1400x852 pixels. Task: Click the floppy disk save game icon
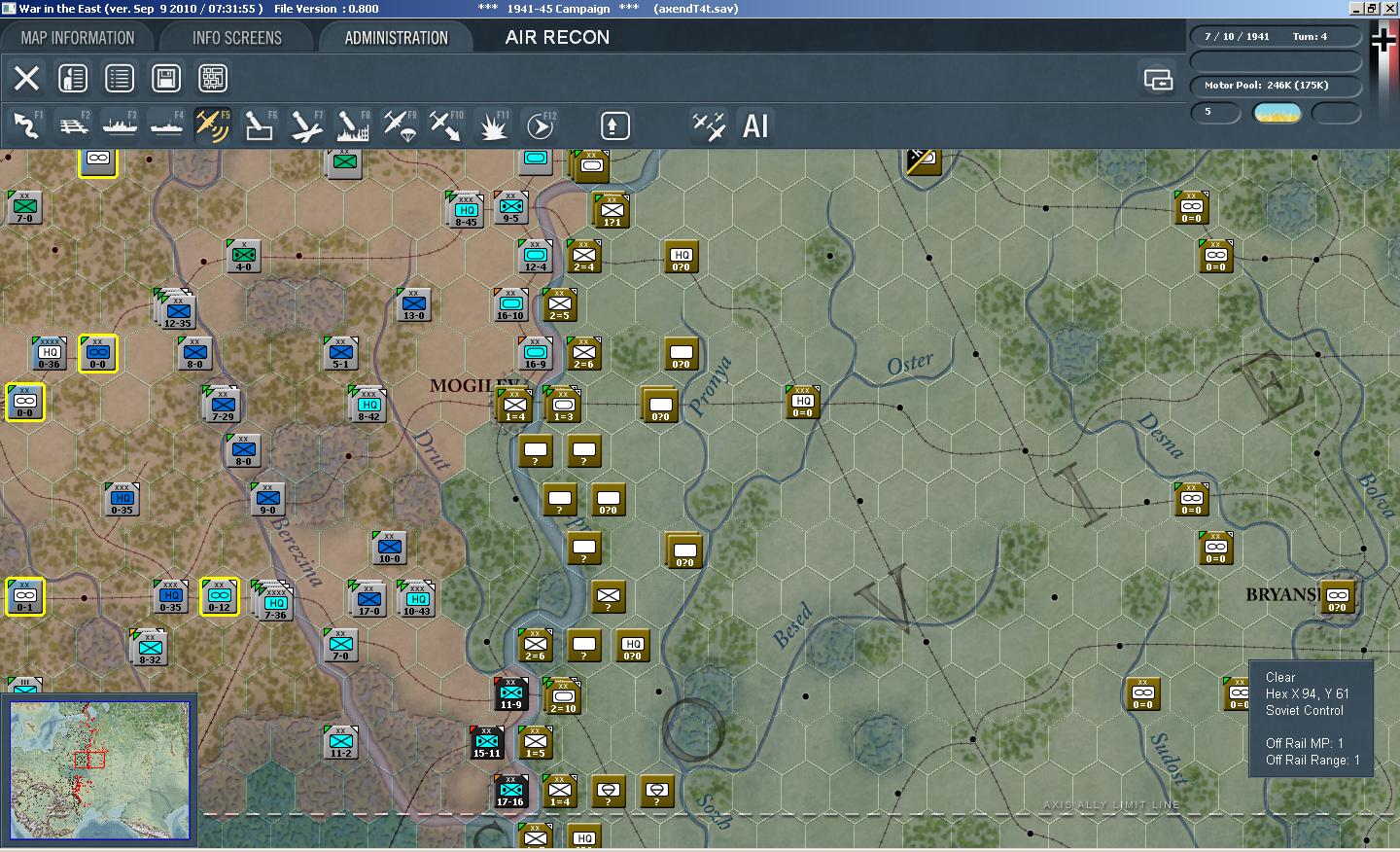tap(166, 78)
